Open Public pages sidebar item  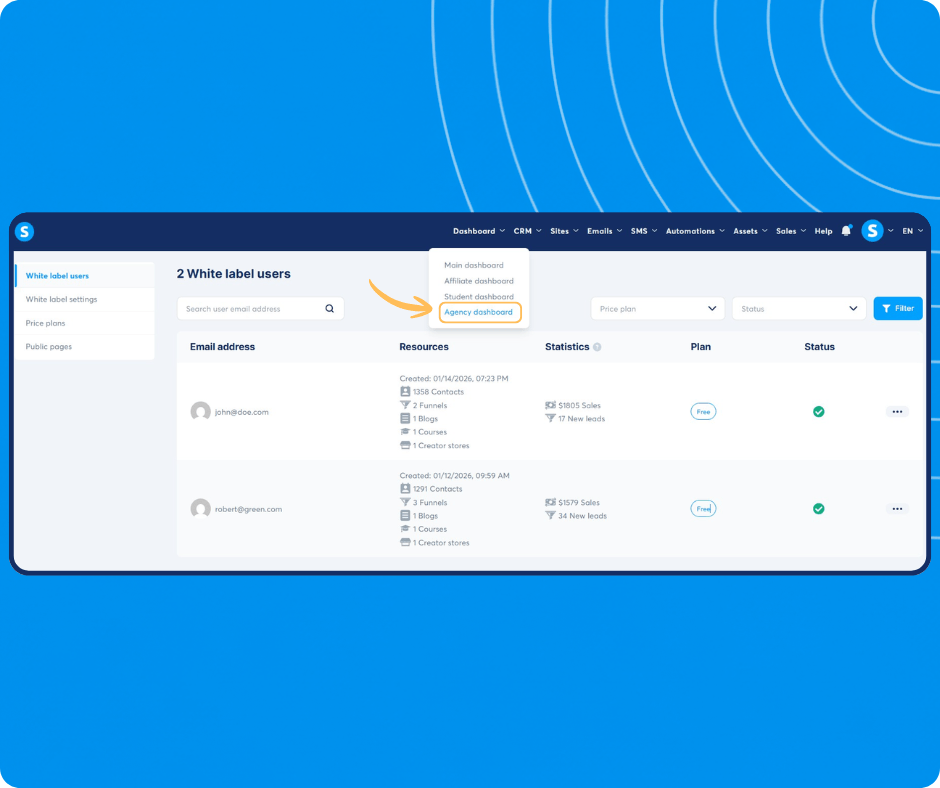pyautogui.click(x=49, y=347)
